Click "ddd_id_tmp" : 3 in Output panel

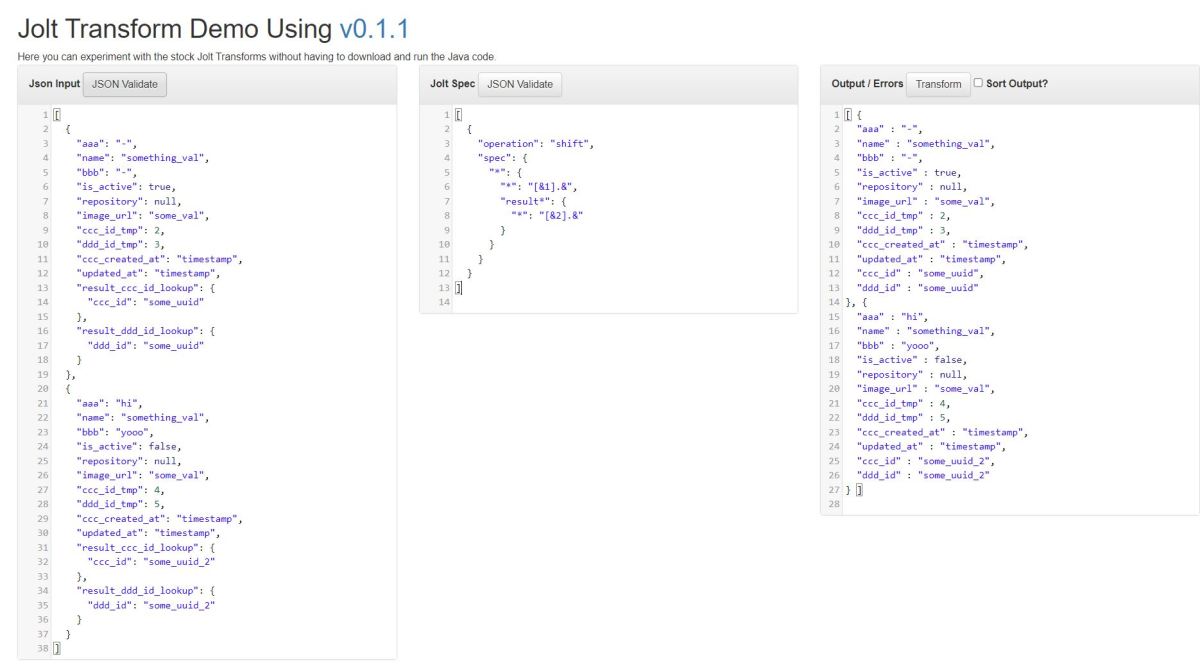point(904,229)
